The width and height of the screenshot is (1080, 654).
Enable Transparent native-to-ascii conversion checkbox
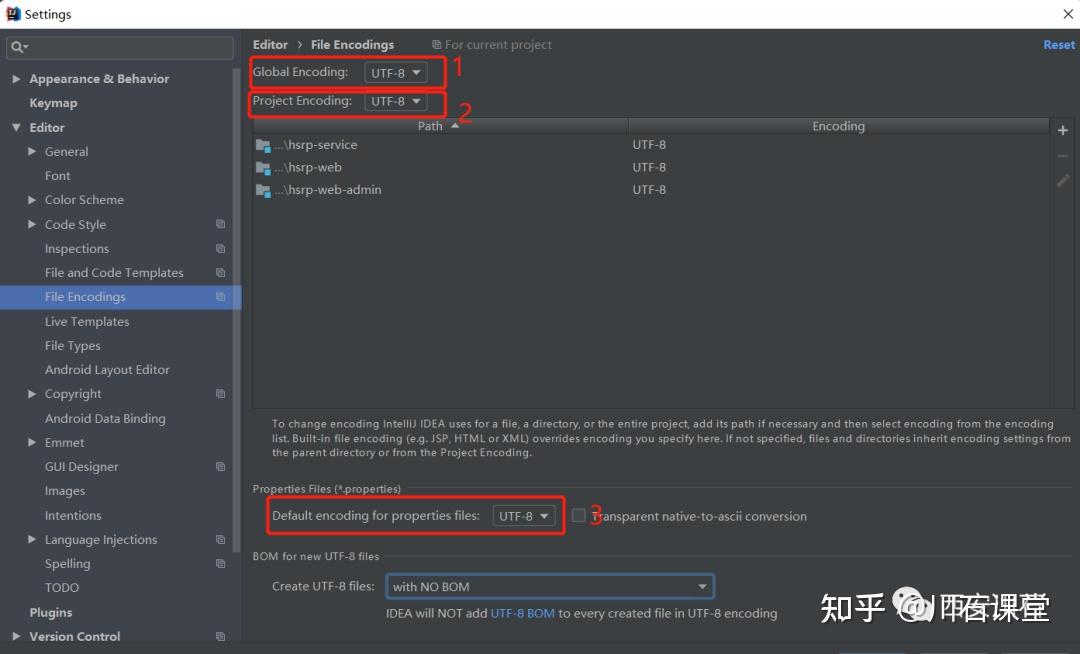[x=579, y=515]
